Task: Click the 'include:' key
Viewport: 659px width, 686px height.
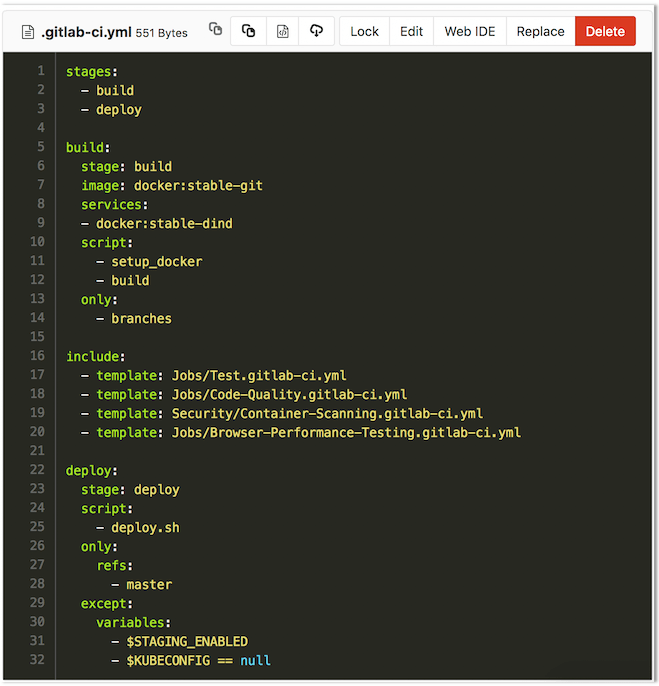Action: 96,357
